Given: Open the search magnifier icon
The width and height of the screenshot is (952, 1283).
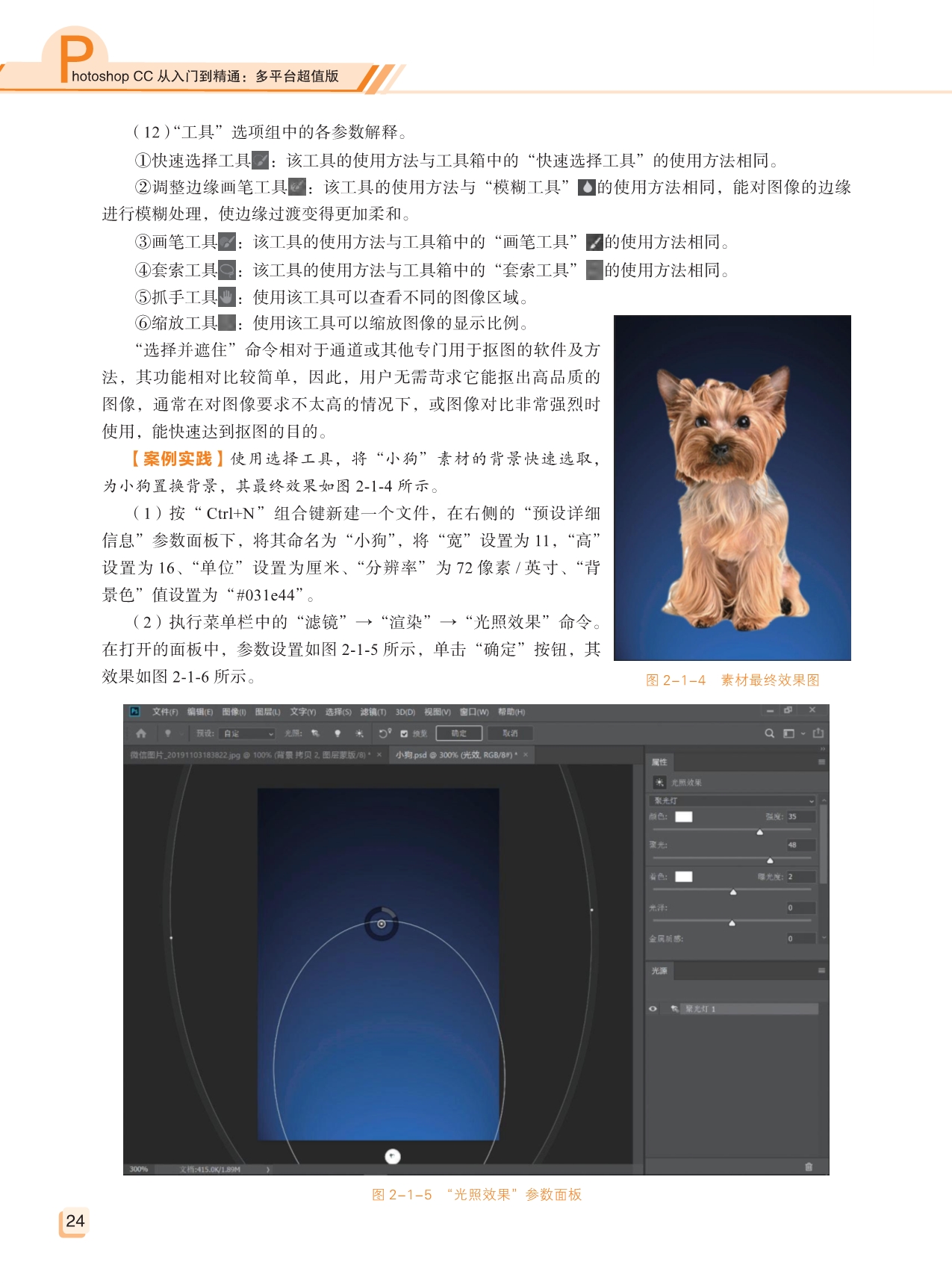Looking at the screenshot, I should (x=769, y=733).
